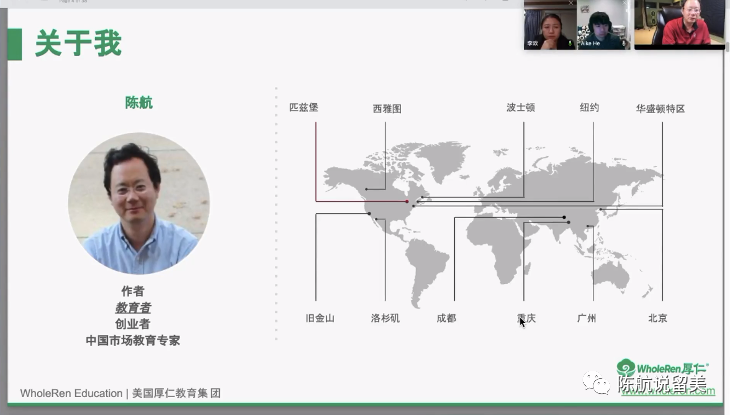Viewport: 730px width, 416px height.
Task: Click the 匹兹堡 city label
Action: pyautogui.click(x=303, y=107)
